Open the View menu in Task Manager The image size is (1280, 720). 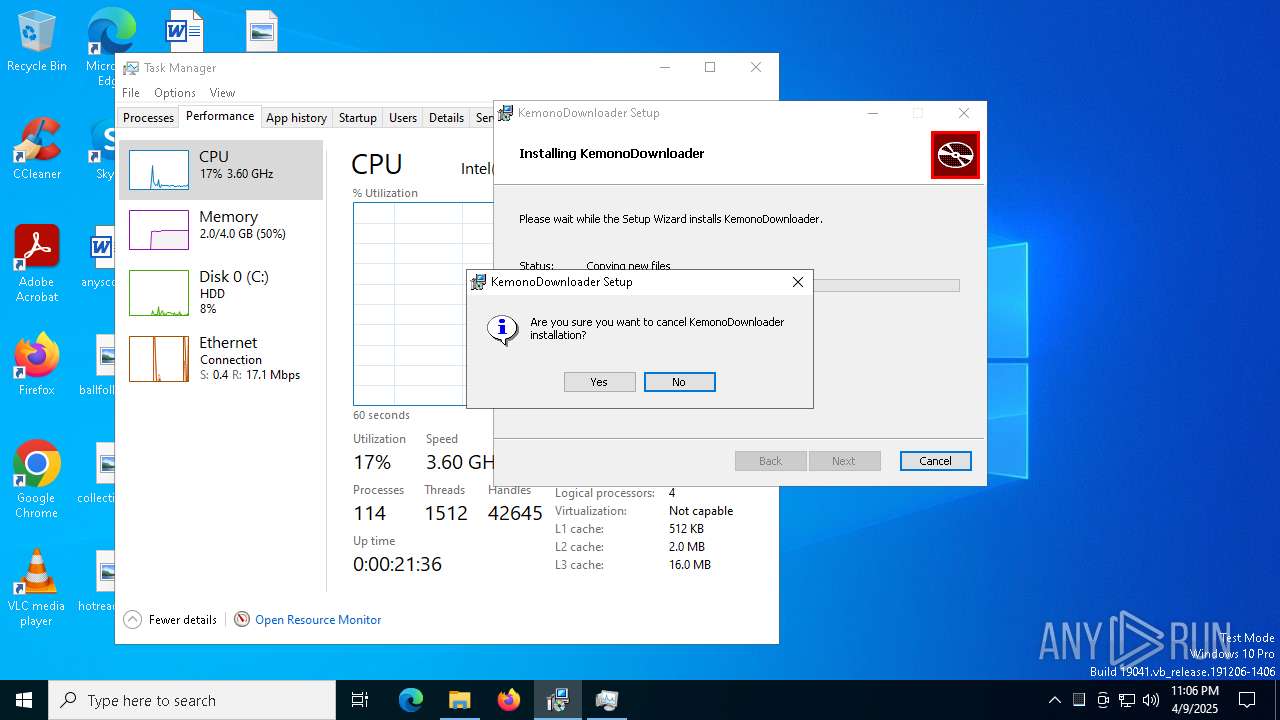click(x=222, y=93)
